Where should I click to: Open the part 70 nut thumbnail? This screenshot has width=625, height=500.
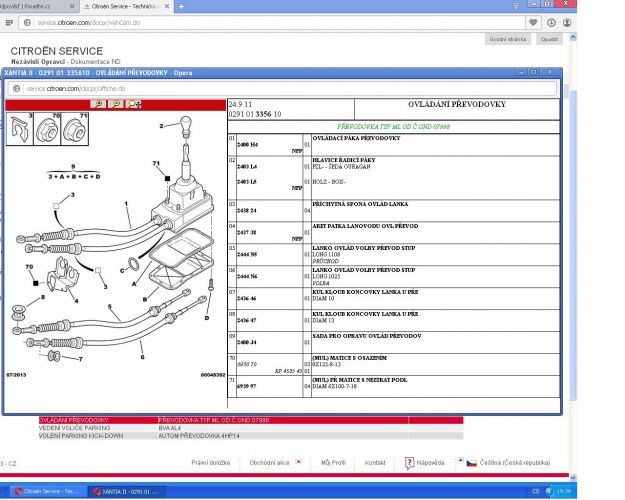click(47, 129)
